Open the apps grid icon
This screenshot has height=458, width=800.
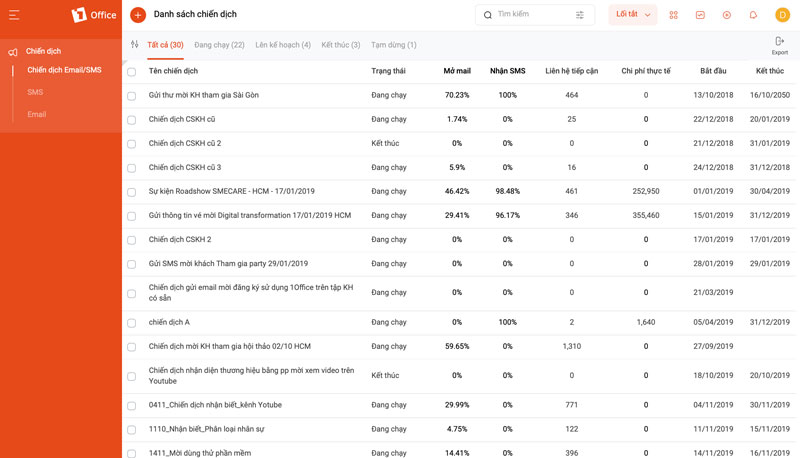[x=673, y=15]
